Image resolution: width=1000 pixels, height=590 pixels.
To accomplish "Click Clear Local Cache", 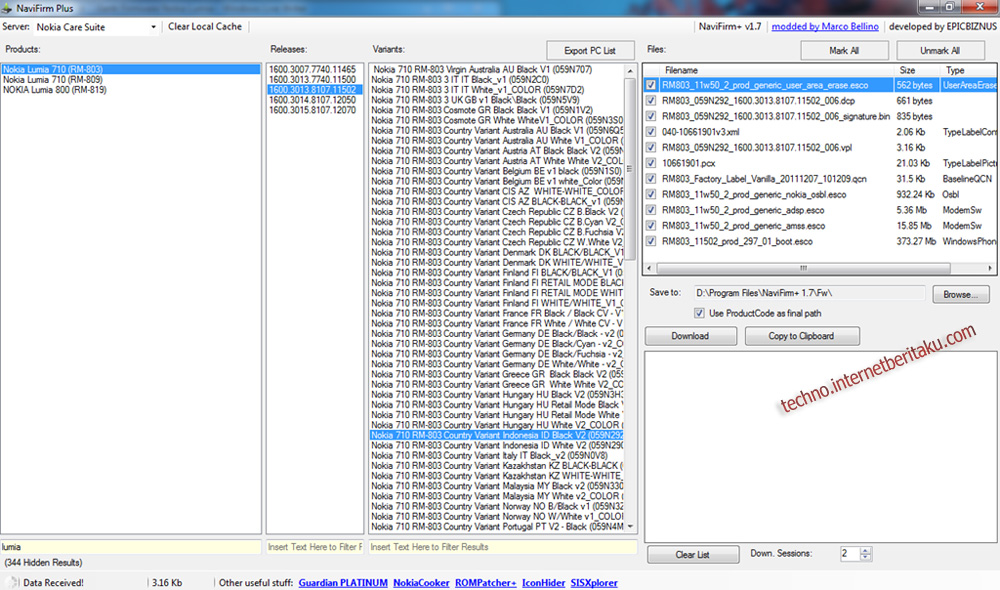I will tap(205, 27).
